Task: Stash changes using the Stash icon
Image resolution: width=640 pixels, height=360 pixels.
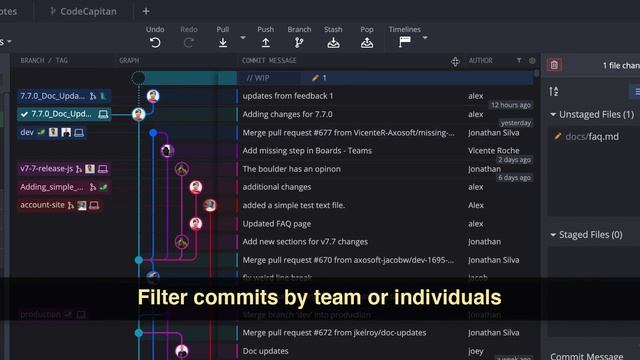Action: point(333,42)
